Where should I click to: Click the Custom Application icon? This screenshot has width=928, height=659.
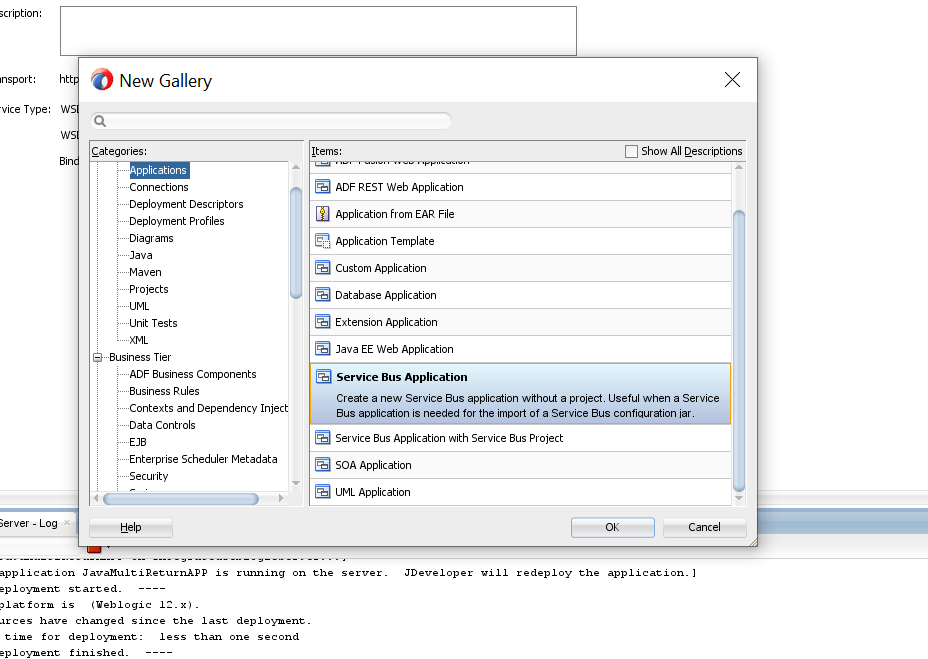323,268
